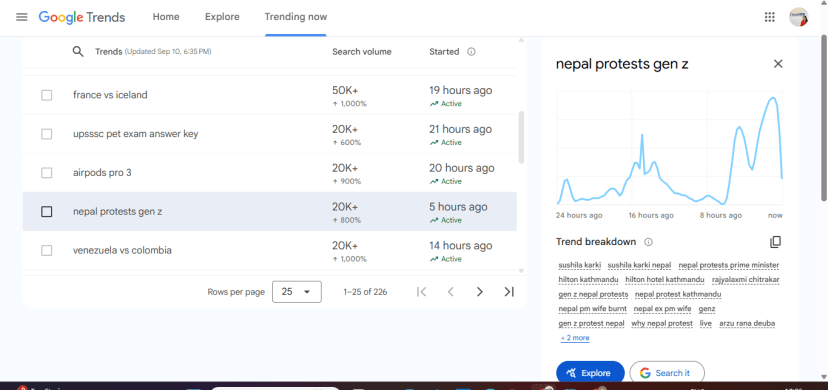This screenshot has width=828, height=390.
Task: Click the Started column header
Action: pyautogui.click(x=444, y=52)
